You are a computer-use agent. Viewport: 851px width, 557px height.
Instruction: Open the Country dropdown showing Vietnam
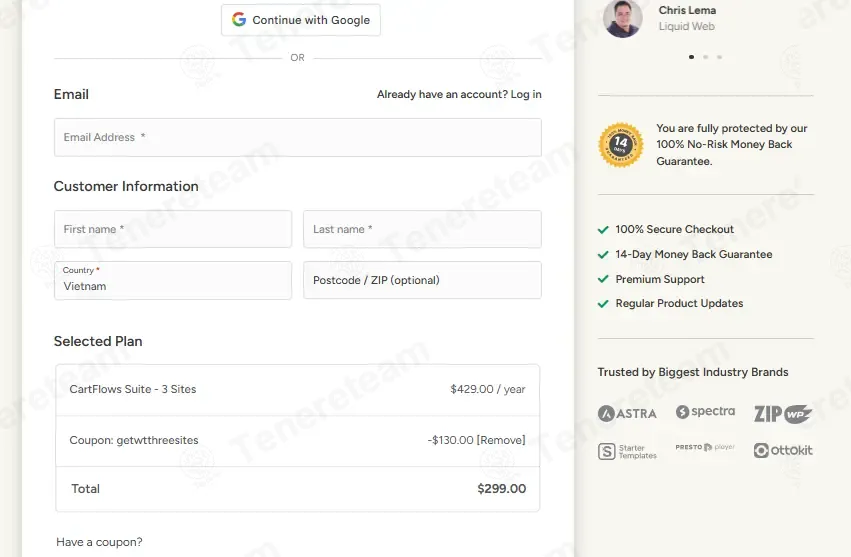tap(173, 280)
